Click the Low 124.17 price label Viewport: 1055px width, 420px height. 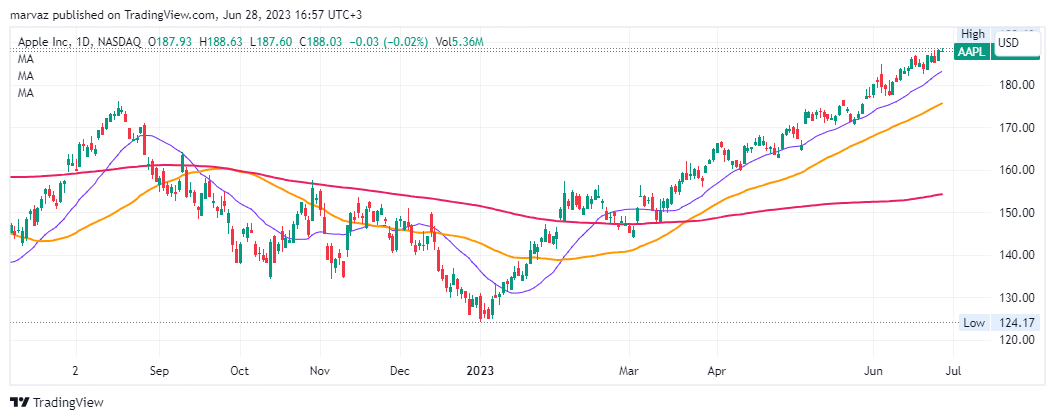pos(998,323)
